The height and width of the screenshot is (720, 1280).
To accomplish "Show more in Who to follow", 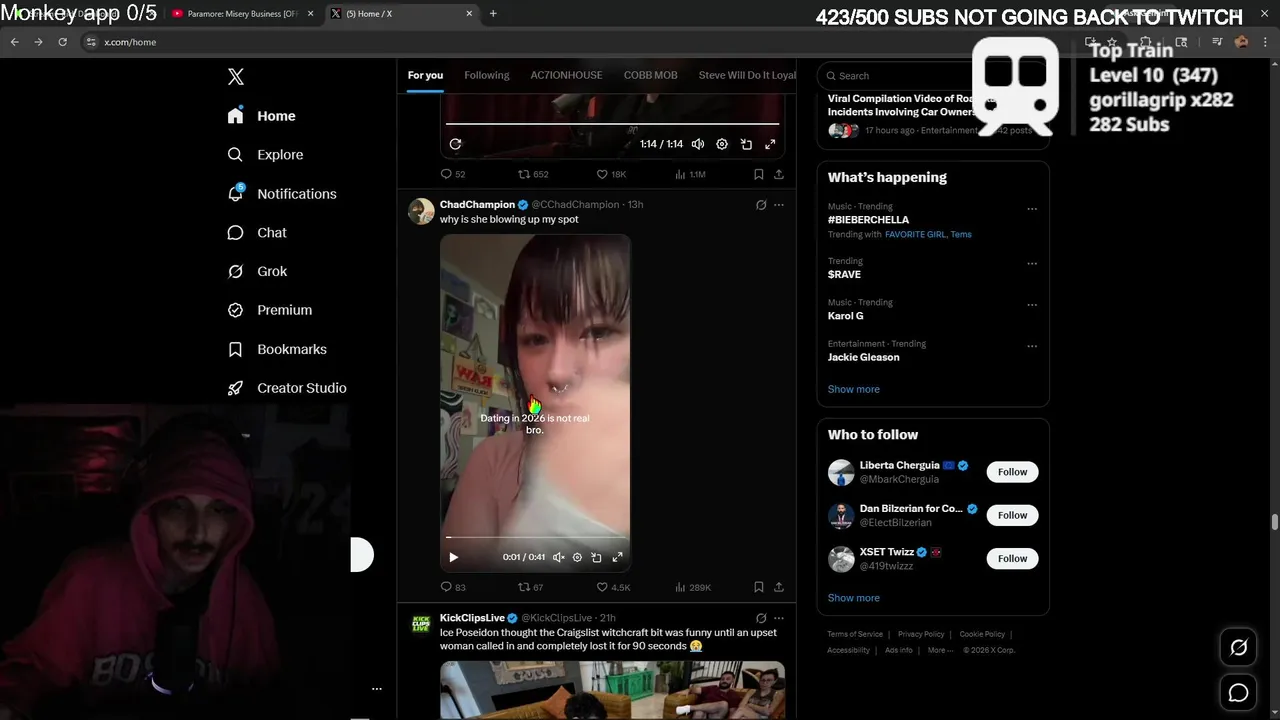I will pyautogui.click(x=853, y=598).
